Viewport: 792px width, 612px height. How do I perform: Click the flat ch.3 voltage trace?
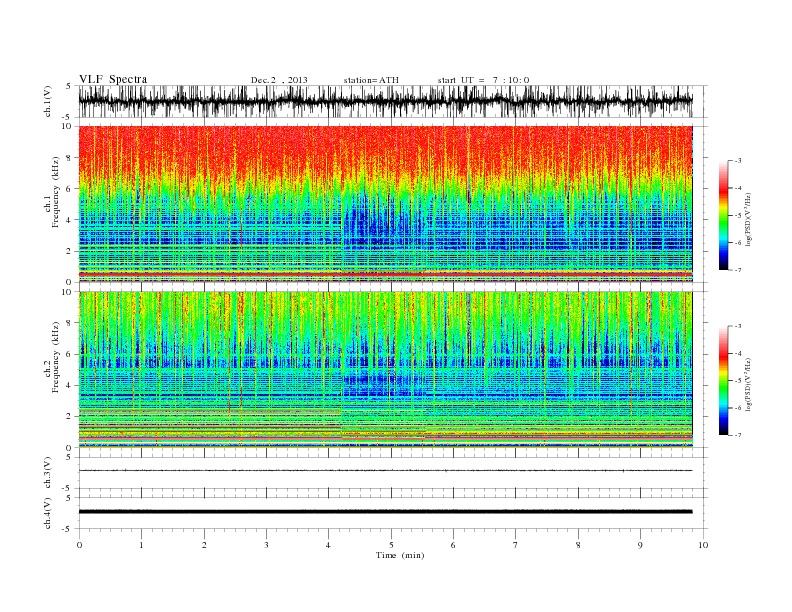pyautogui.click(x=385, y=471)
